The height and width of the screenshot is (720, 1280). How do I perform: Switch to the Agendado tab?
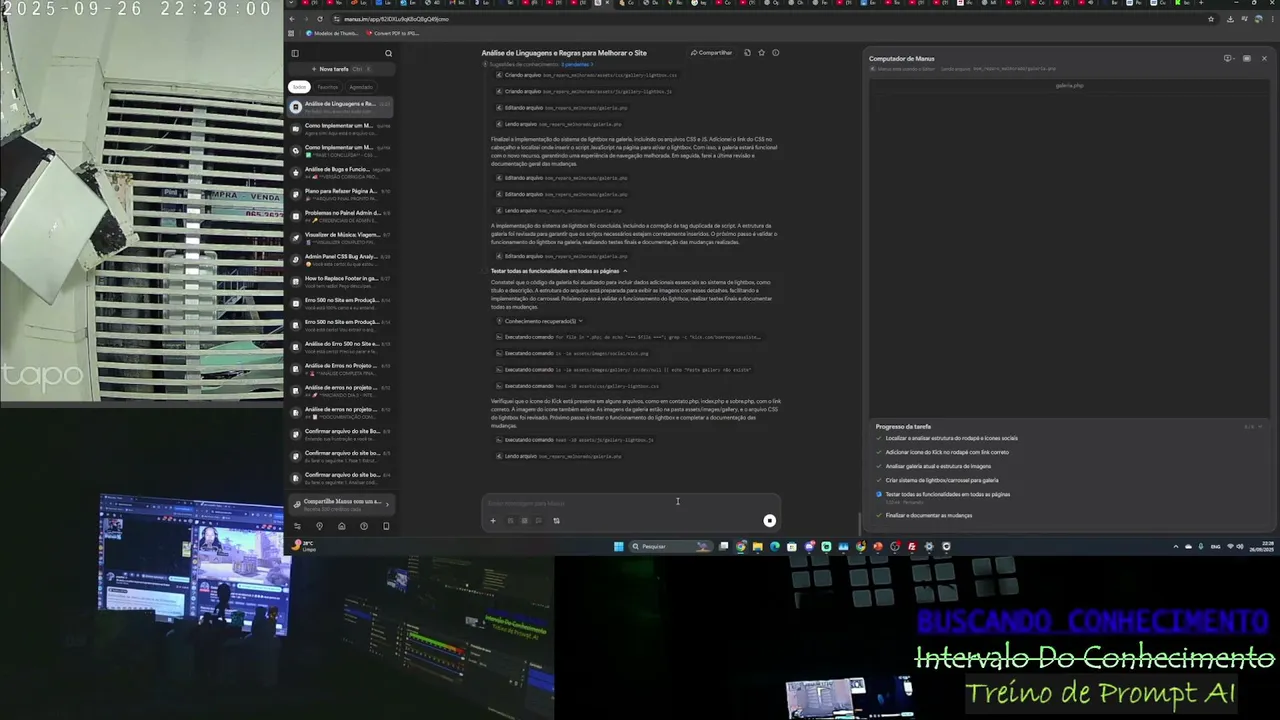361,87
